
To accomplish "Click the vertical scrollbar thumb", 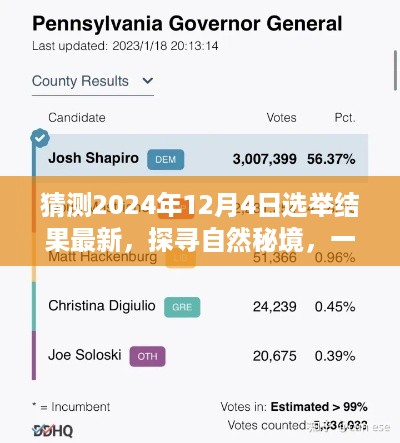I will pyautogui.click(x=395, y=70).
